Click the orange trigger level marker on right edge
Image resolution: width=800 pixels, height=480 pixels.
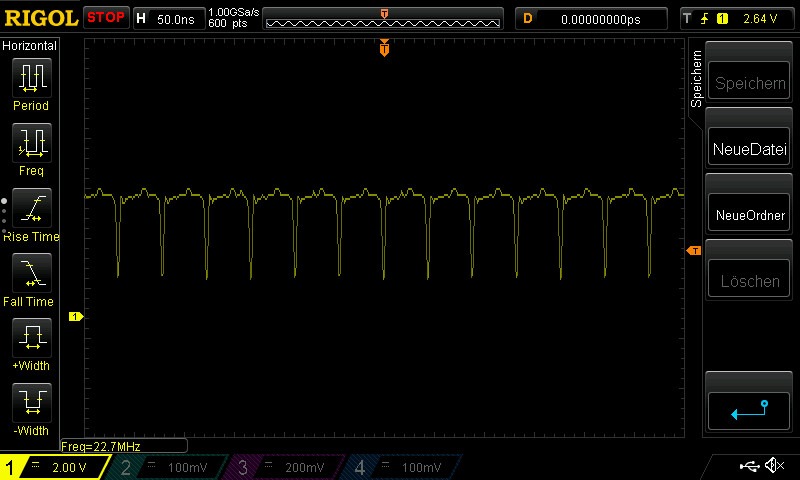tap(693, 250)
